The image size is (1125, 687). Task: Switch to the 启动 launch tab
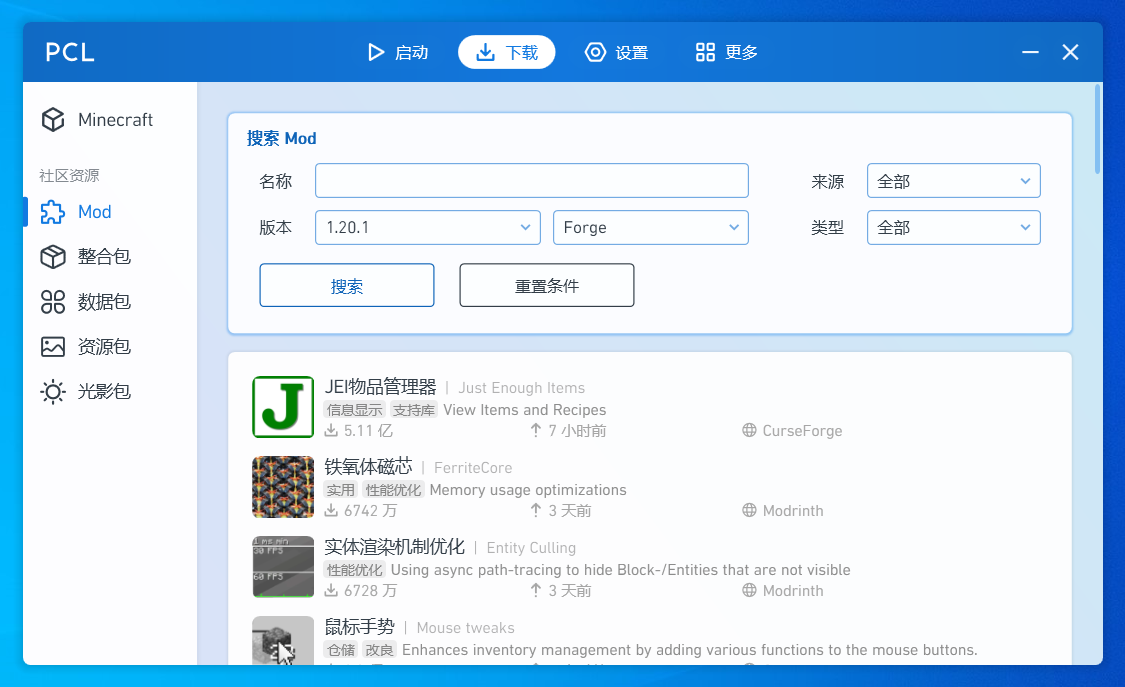click(x=398, y=53)
